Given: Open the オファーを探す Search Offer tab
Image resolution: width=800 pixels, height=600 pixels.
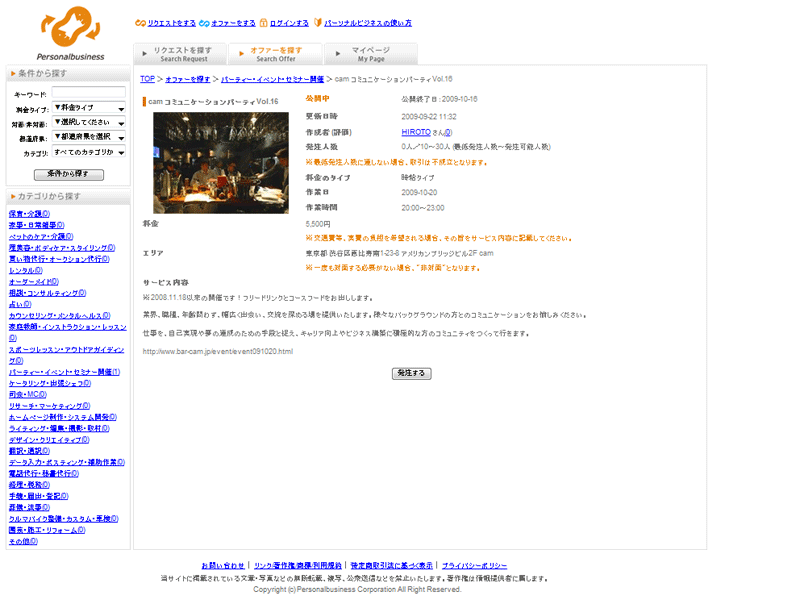Looking at the screenshot, I should coord(276,54).
